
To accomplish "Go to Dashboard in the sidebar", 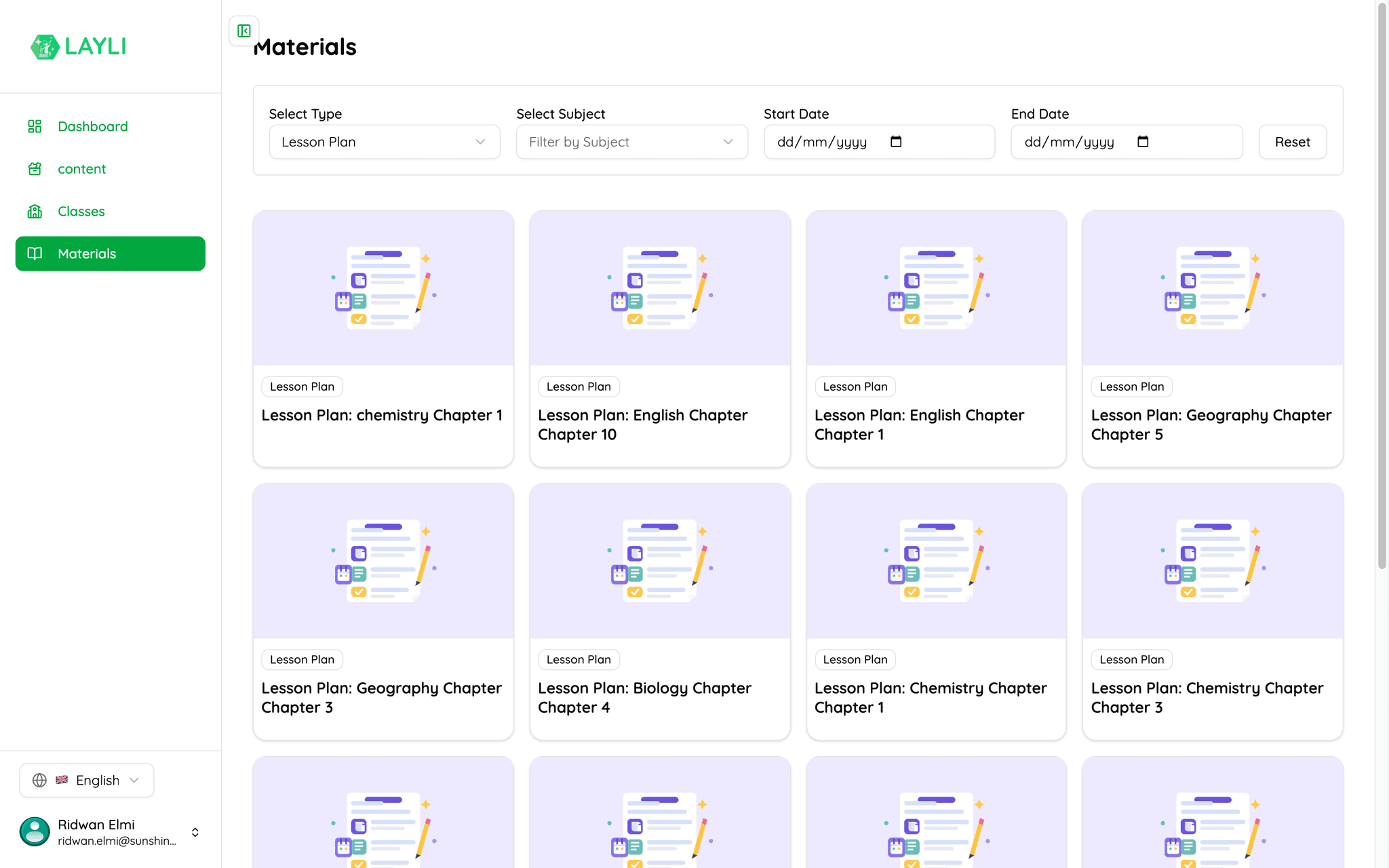I will [x=111, y=126].
